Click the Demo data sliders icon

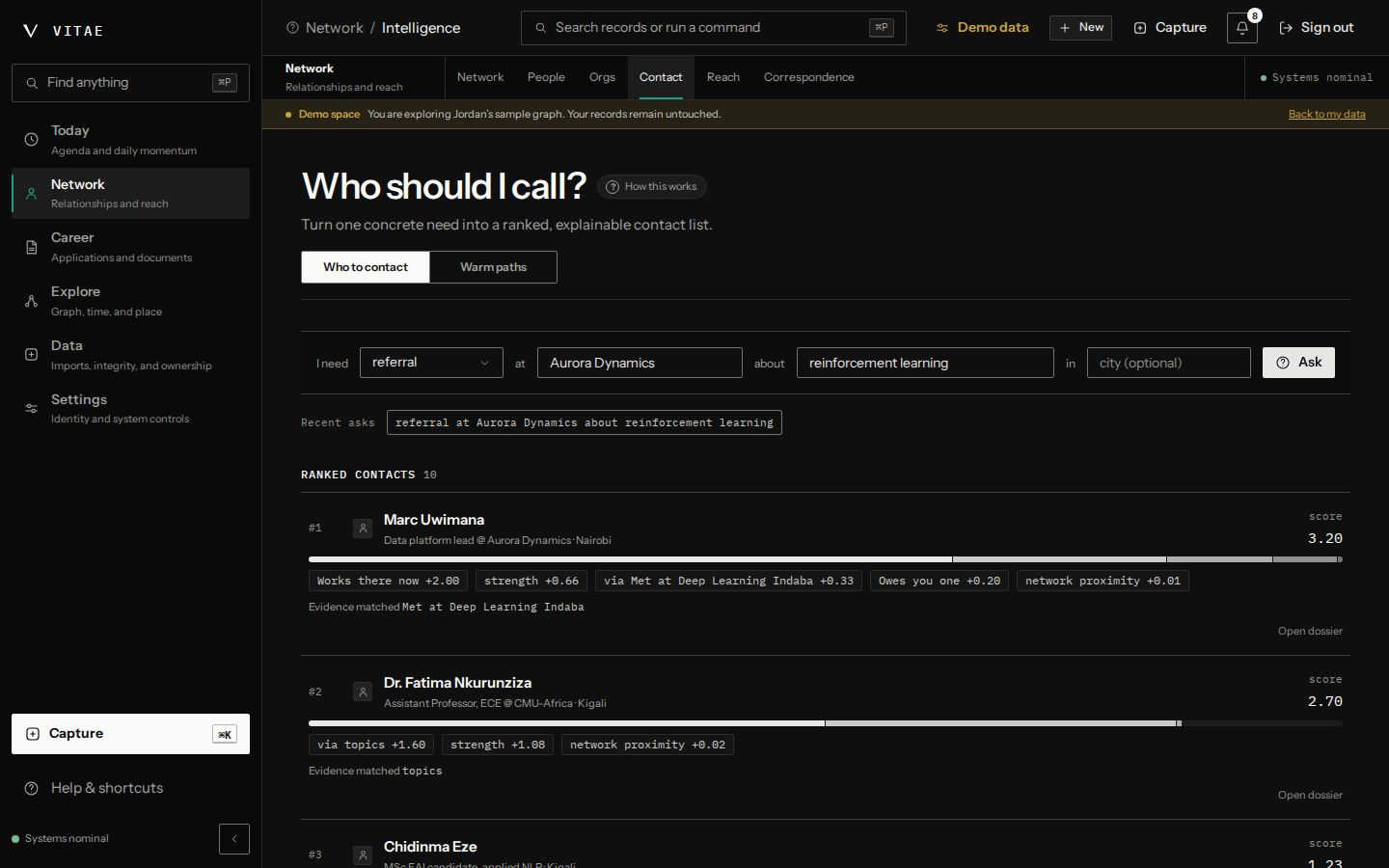point(942,28)
